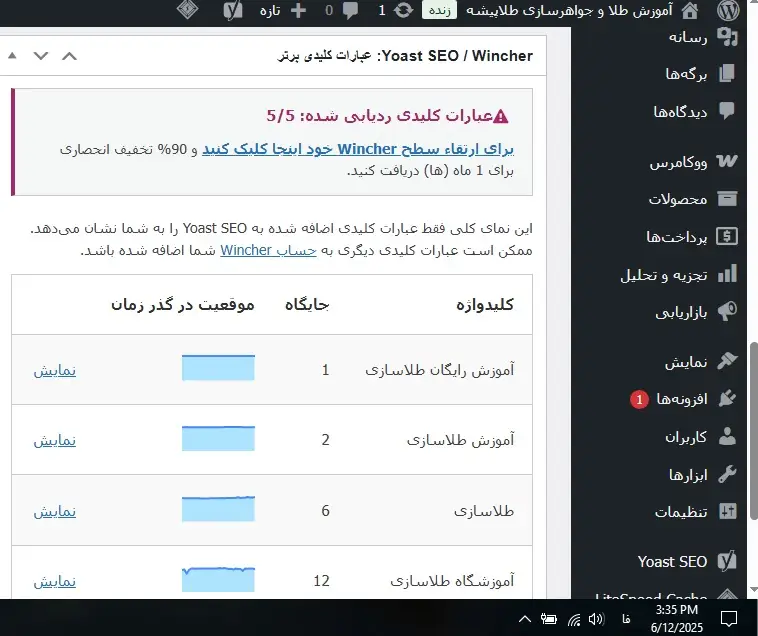Open the WordPress logo menu
This screenshot has height=636, width=758.
(728, 11)
